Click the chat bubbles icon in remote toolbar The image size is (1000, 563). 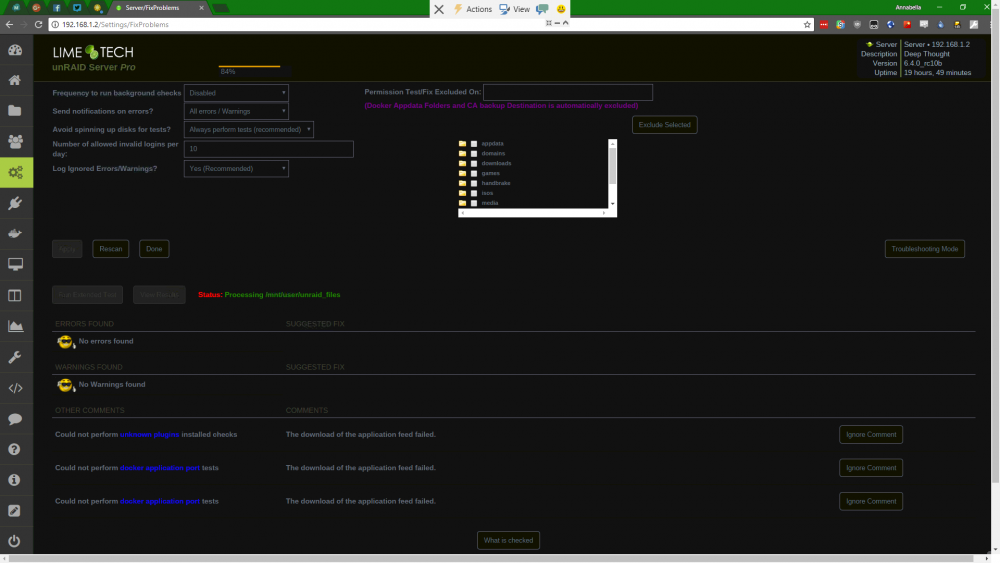[x=542, y=9]
